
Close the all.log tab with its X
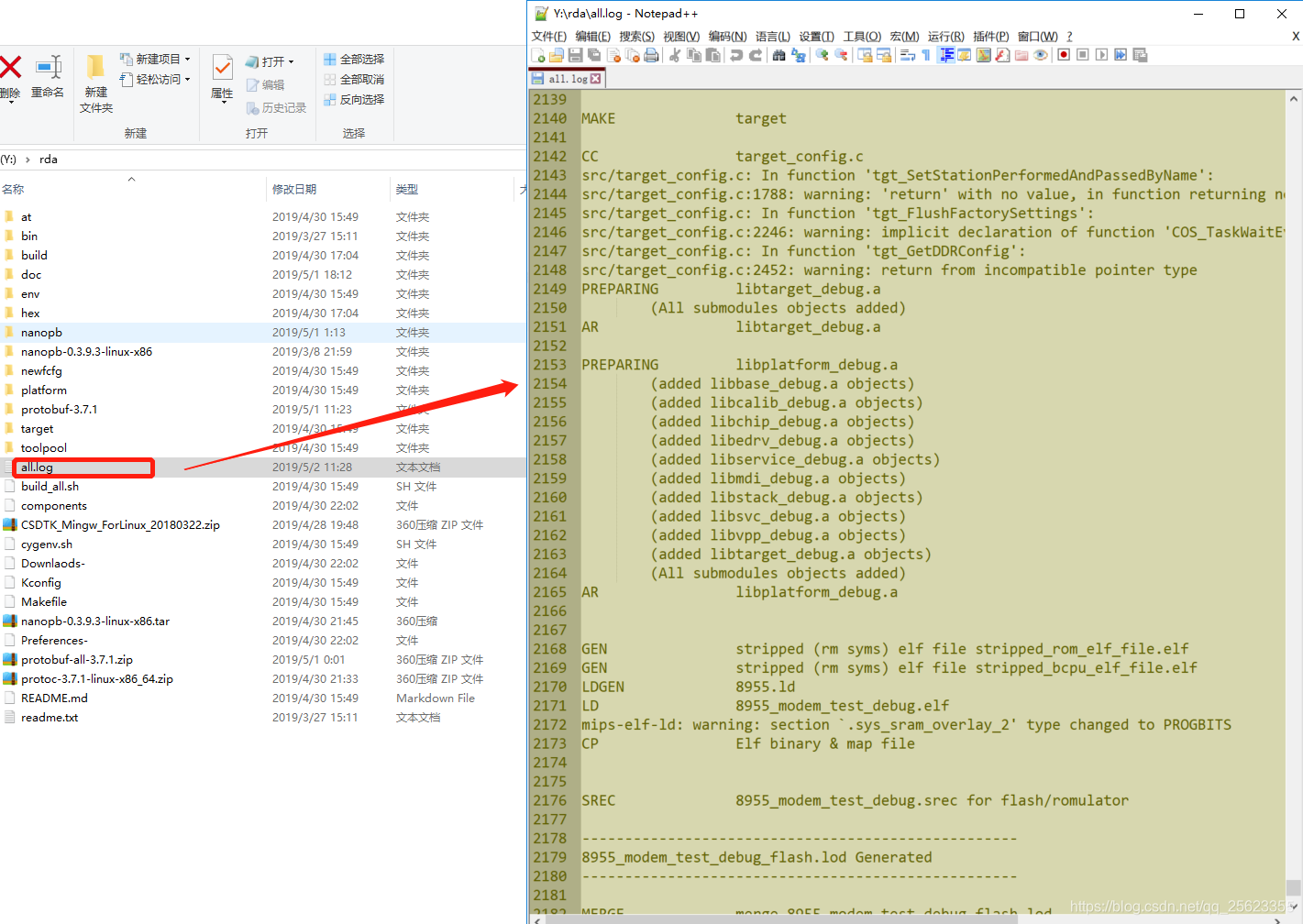(x=596, y=79)
